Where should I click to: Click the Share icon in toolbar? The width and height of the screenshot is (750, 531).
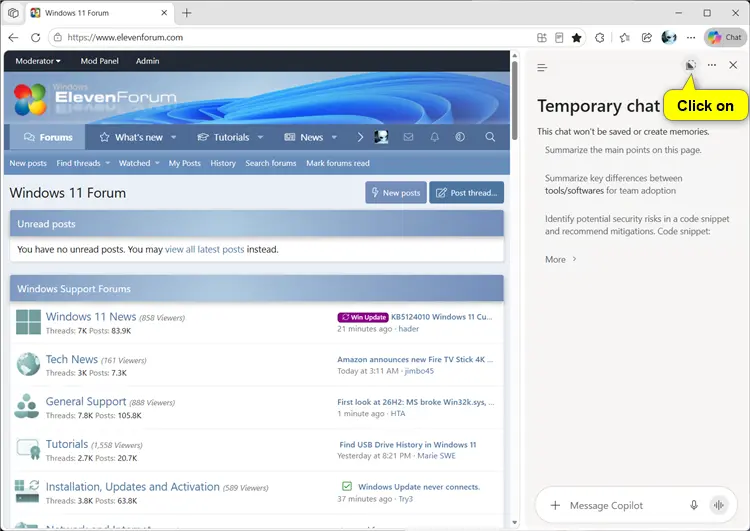pyautogui.click(x=647, y=37)
